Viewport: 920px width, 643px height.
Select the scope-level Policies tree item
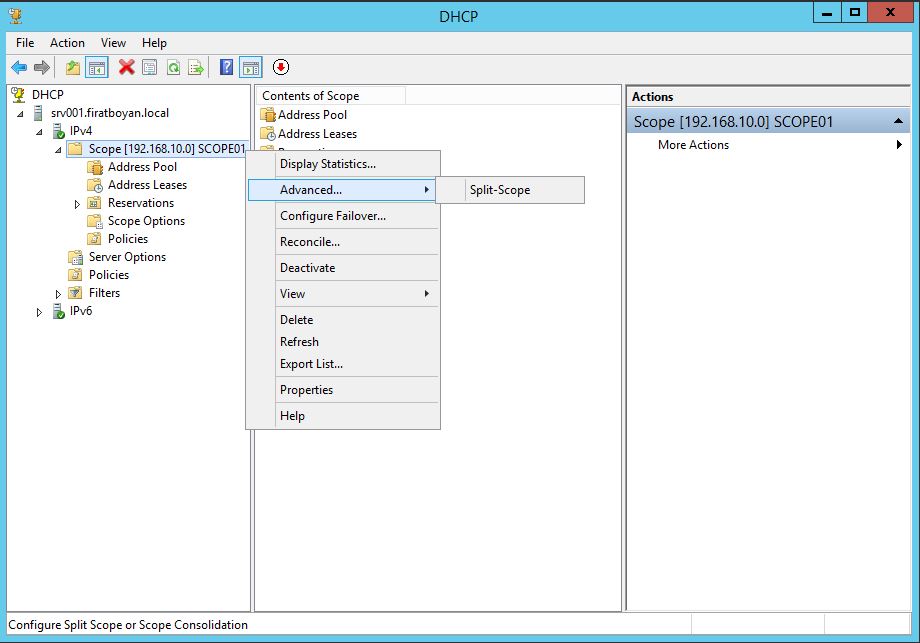[128, 239]
